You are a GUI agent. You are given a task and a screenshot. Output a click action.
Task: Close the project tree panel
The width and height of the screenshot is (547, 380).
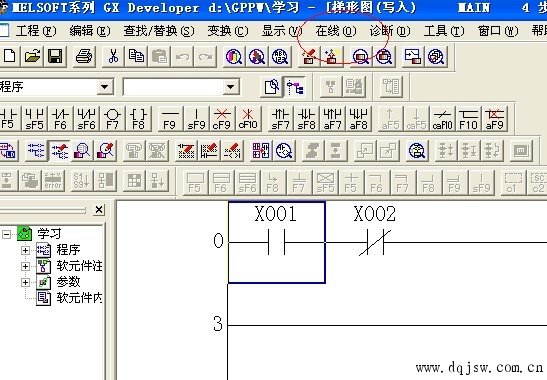99,210
